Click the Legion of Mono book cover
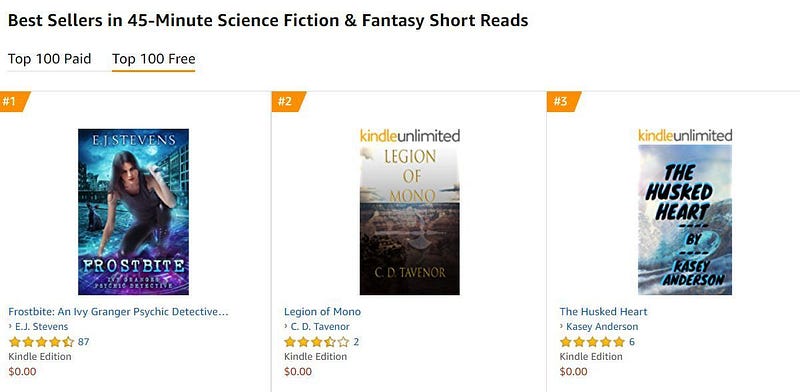This screenshot has height=392, width=800. [x=410, y=220]
